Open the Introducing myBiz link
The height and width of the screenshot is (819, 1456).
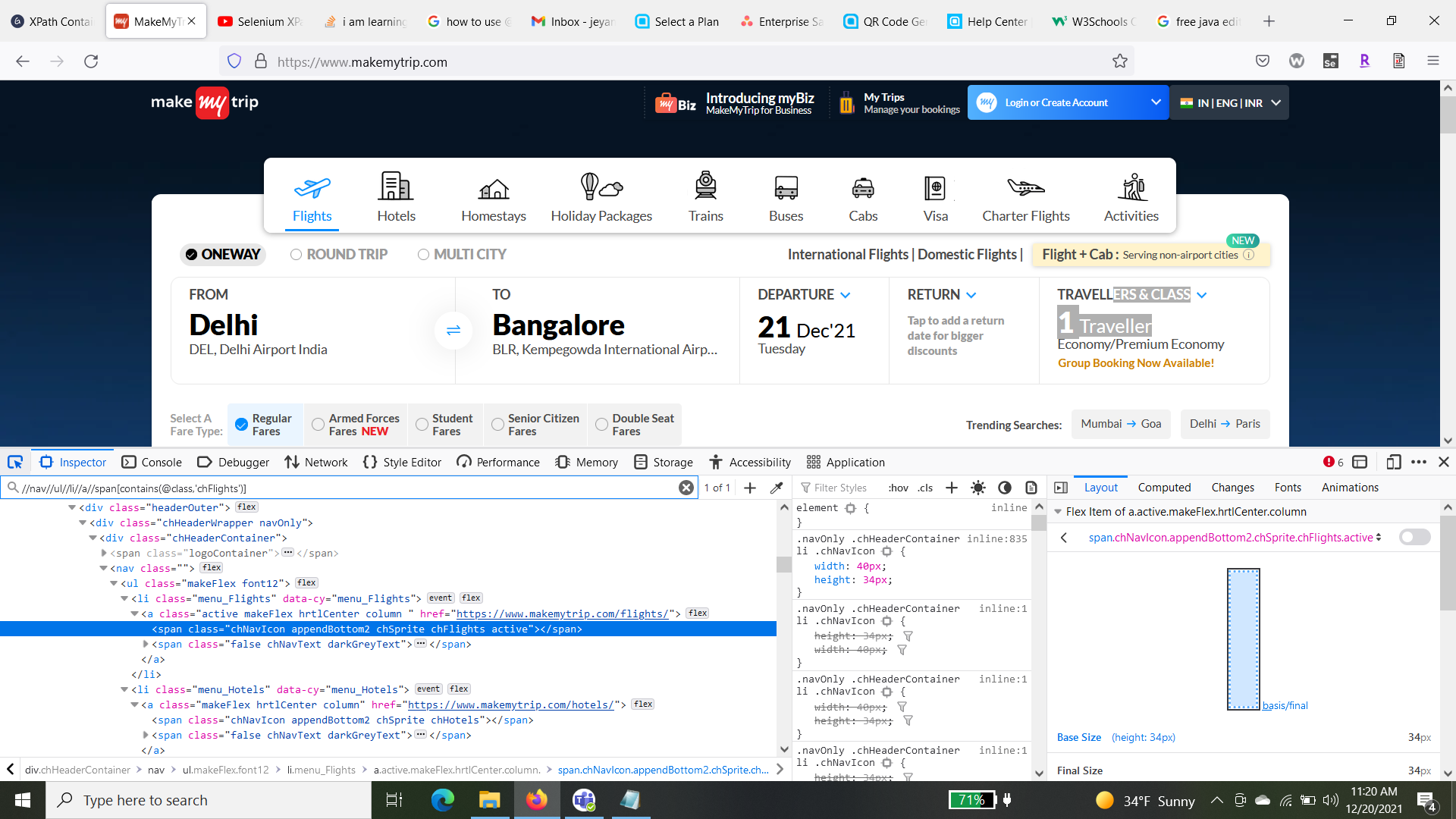pyautogui.click(x=734, y=102)
